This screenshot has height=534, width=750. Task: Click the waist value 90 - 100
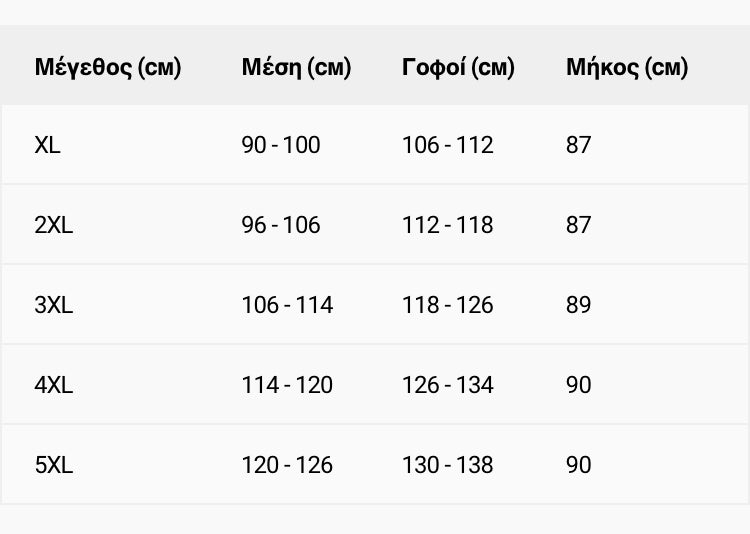pyautogui.click(x=281, y=145)
